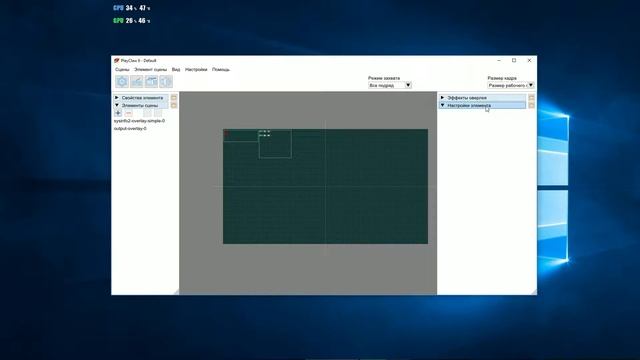Open the Режим захвата dropdown
This screenshot has height=360, width=640.
389,85
